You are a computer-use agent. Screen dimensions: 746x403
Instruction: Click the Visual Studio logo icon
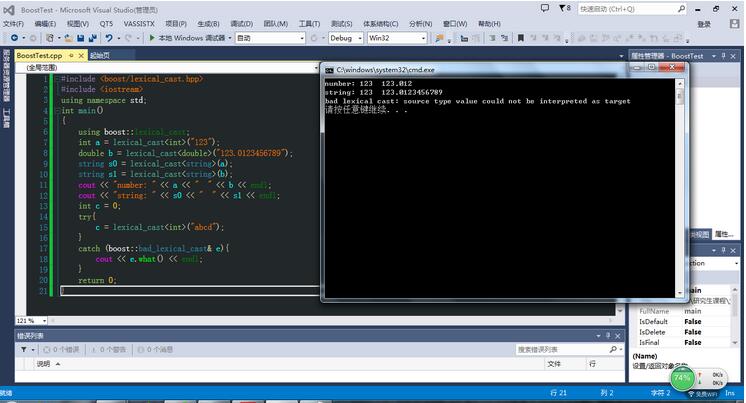[x=9, y=10]
